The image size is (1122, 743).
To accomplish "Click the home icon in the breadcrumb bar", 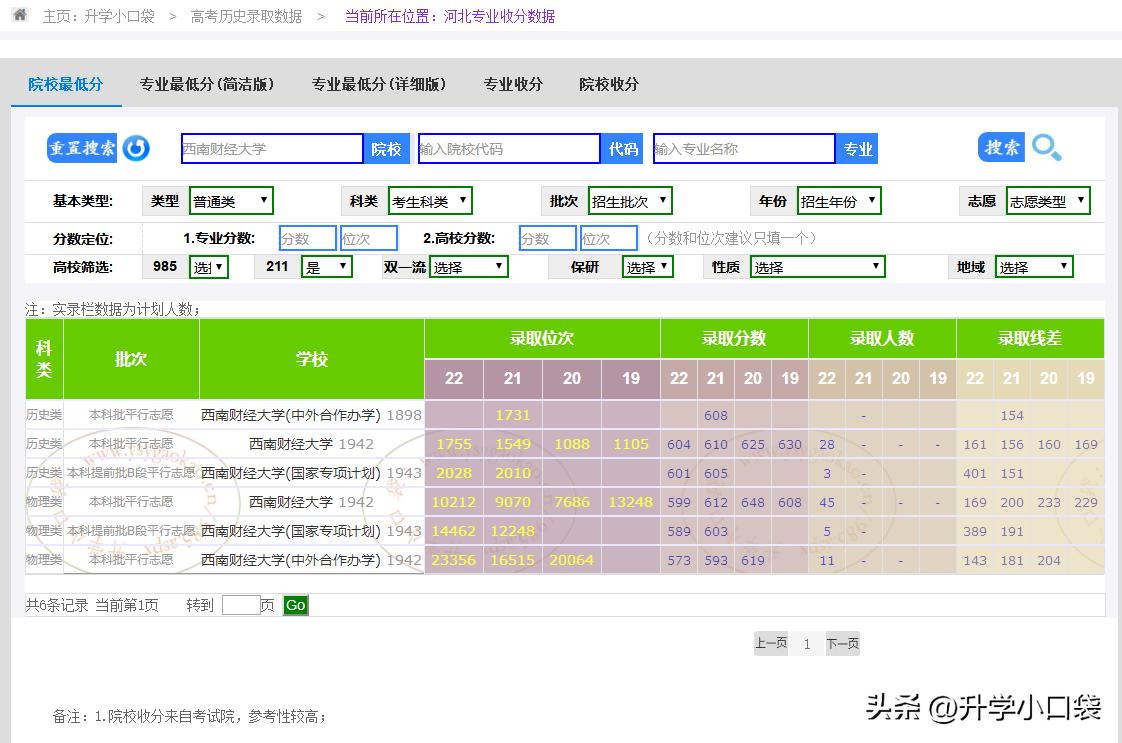I will [x=18, y=15].
